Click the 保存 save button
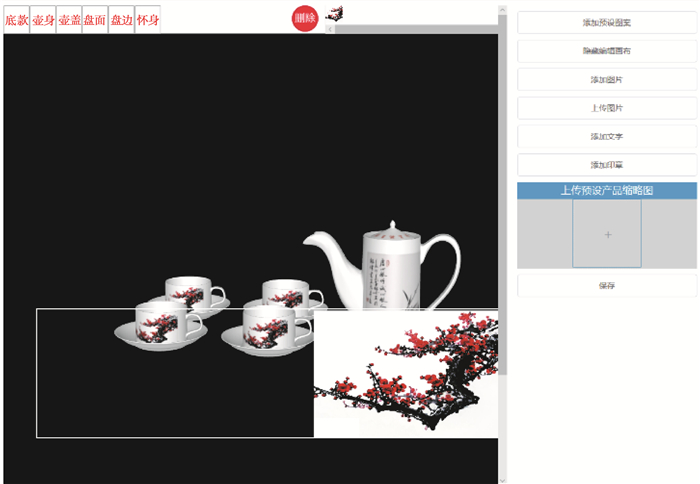 [607, 285]
